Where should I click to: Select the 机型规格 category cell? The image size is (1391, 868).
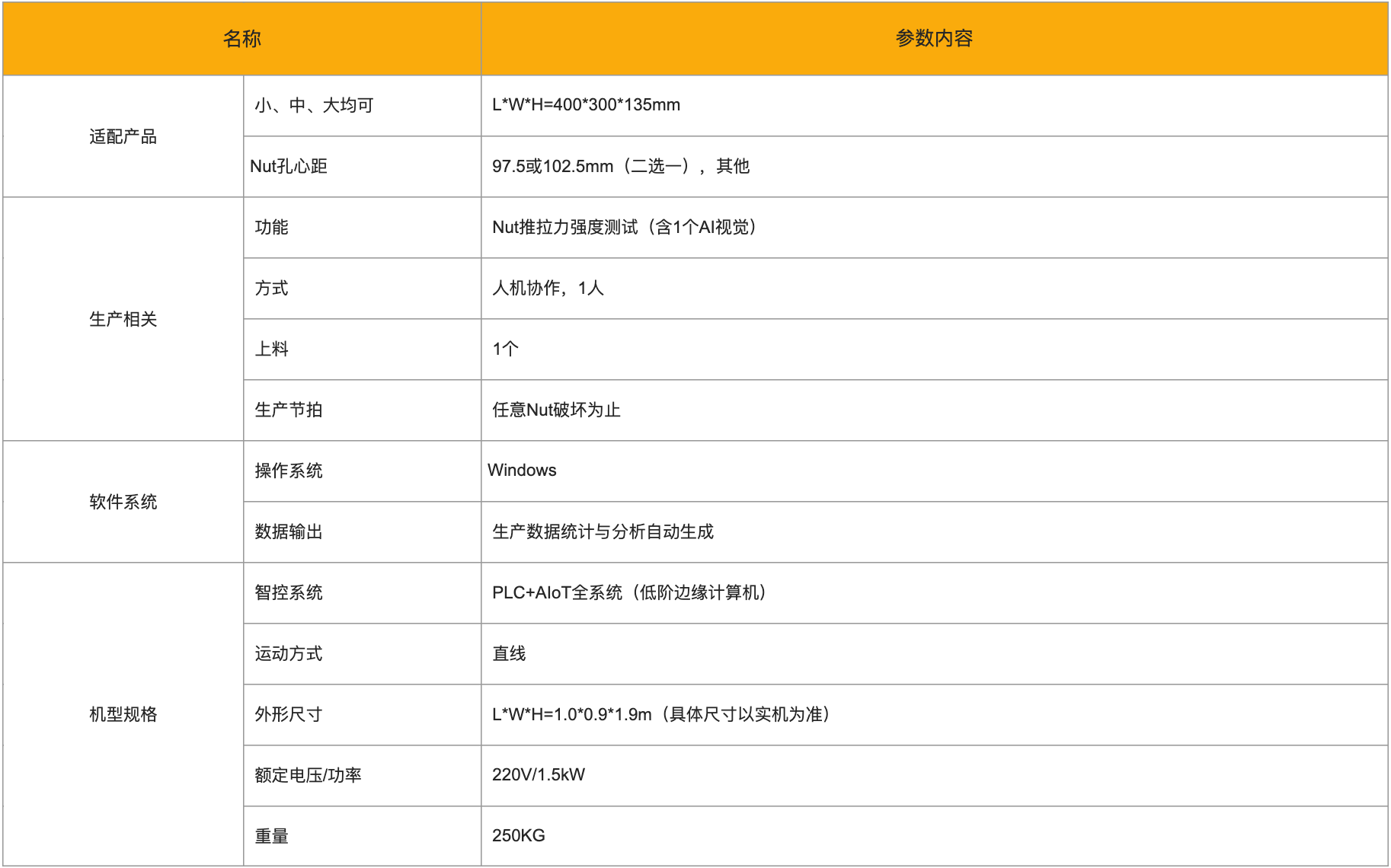123,714
